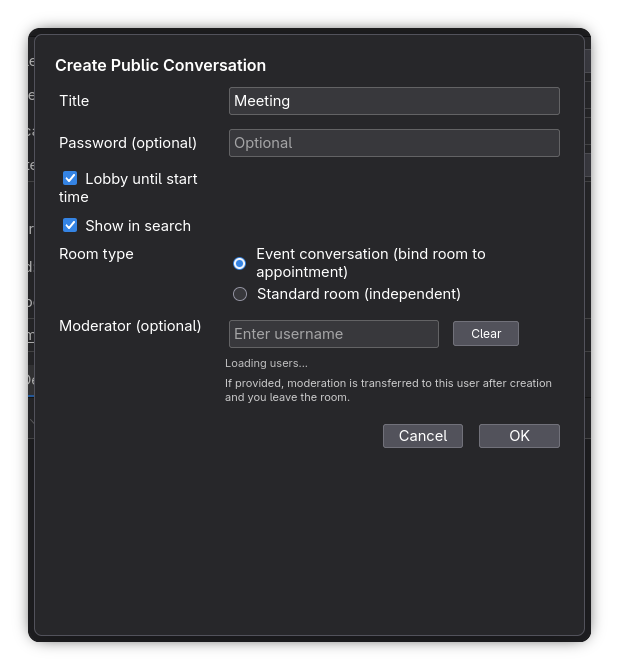619x670 pixels.
Task: Click the Enter username moderator field
Action: [x=333, y=334]
